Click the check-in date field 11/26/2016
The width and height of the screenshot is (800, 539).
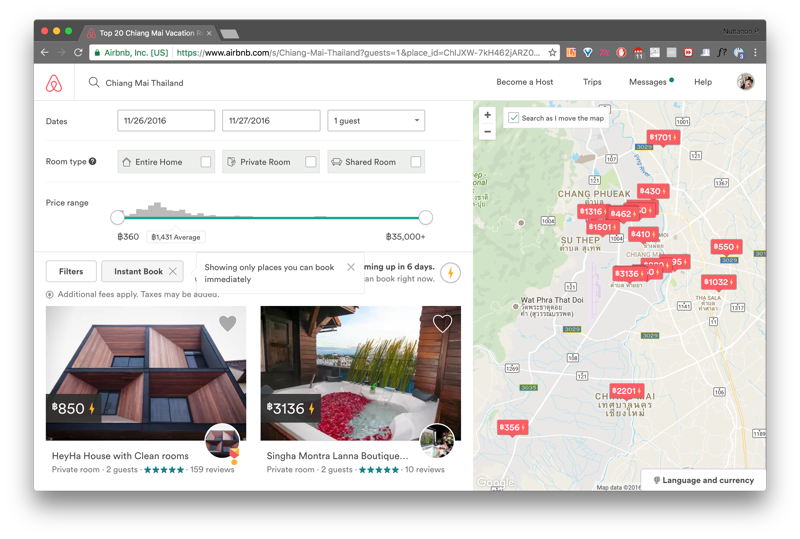166,121
